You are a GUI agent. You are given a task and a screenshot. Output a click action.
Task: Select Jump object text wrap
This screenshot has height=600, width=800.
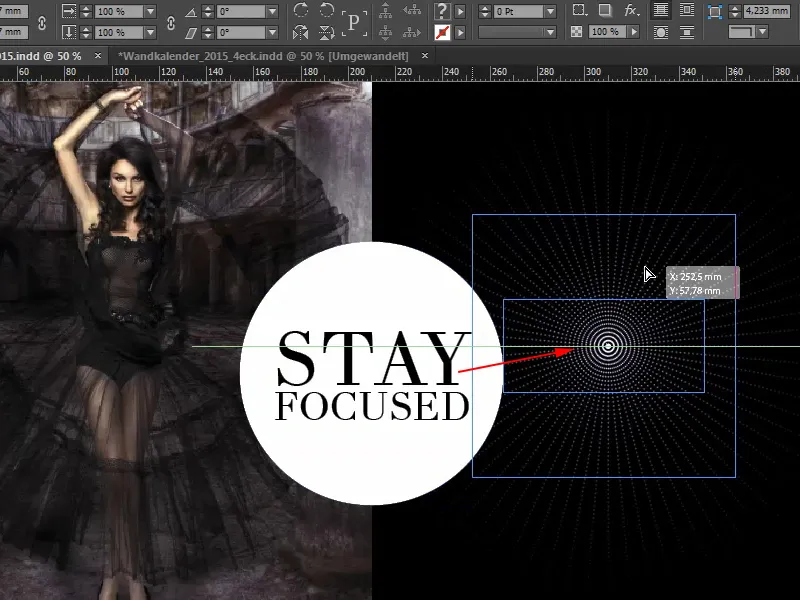(687, 33)
